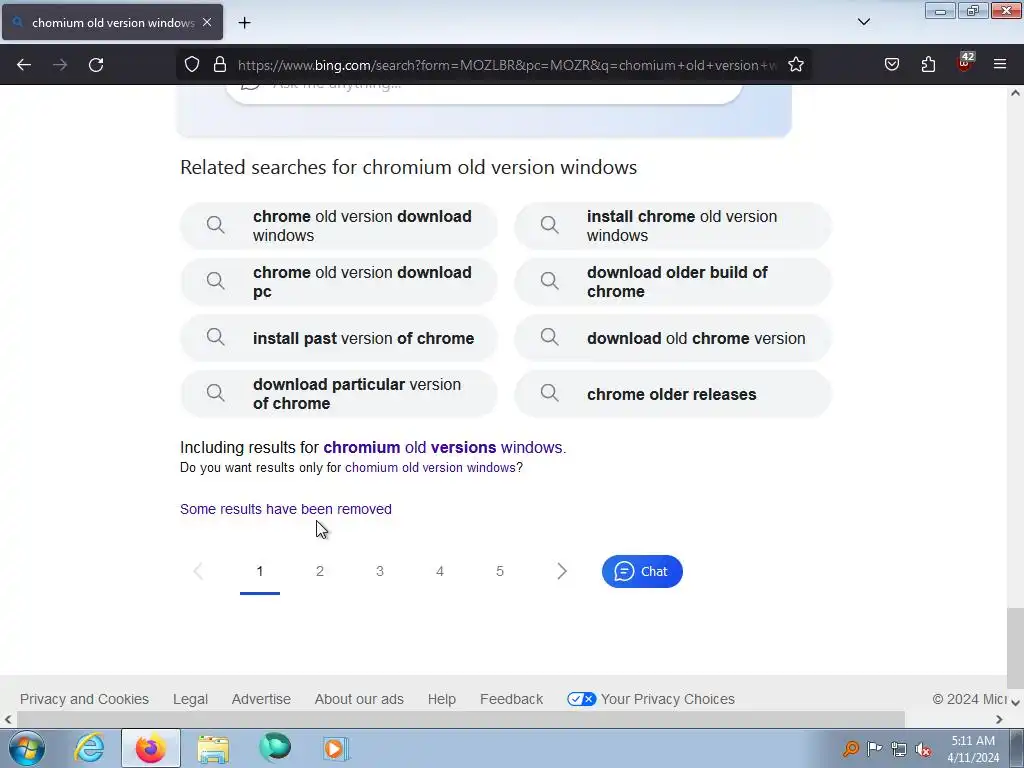Search 'download particular version of chrome'
The height and width of the screenshot is (768, 1024).
pyautogui.click(x=339, y=394)
